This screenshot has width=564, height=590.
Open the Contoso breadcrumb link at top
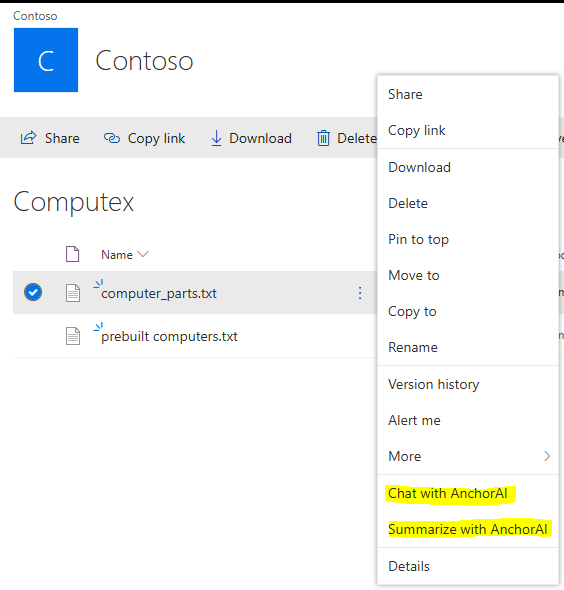35,16
